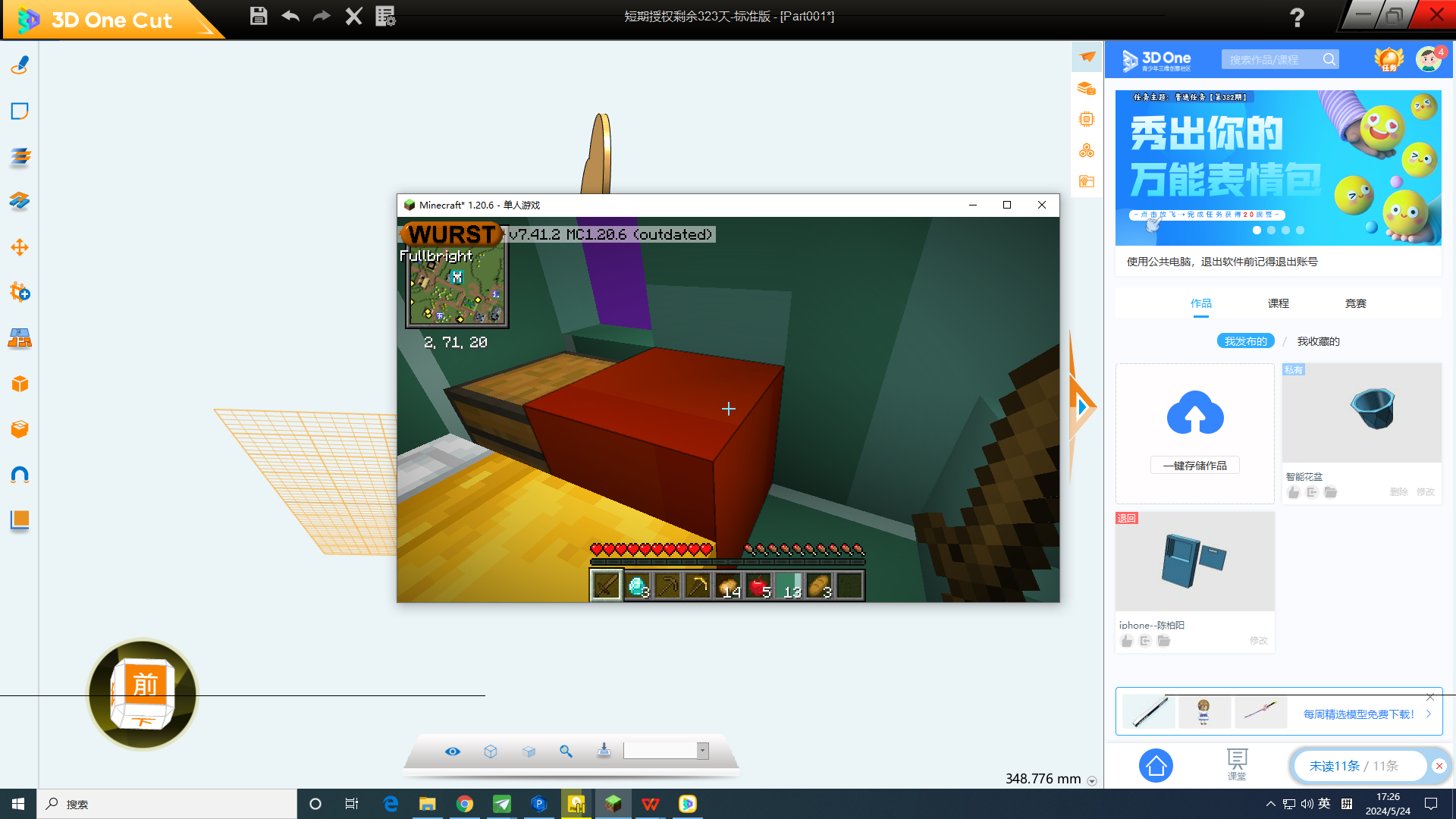Toggle the eye visibility icon in the bottom toolbar

453,751
